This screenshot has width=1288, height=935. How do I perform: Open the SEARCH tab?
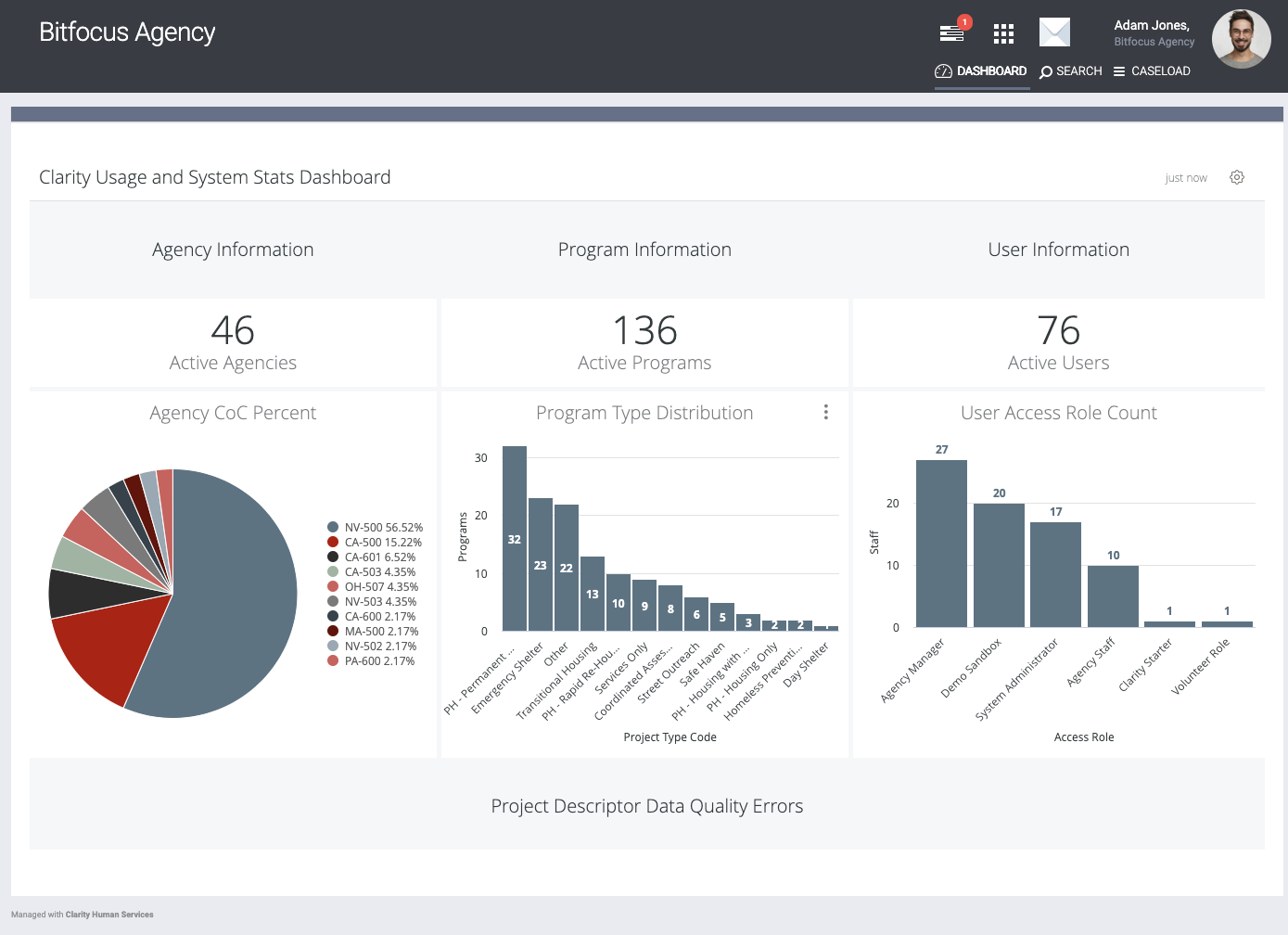click(1071, 71)
